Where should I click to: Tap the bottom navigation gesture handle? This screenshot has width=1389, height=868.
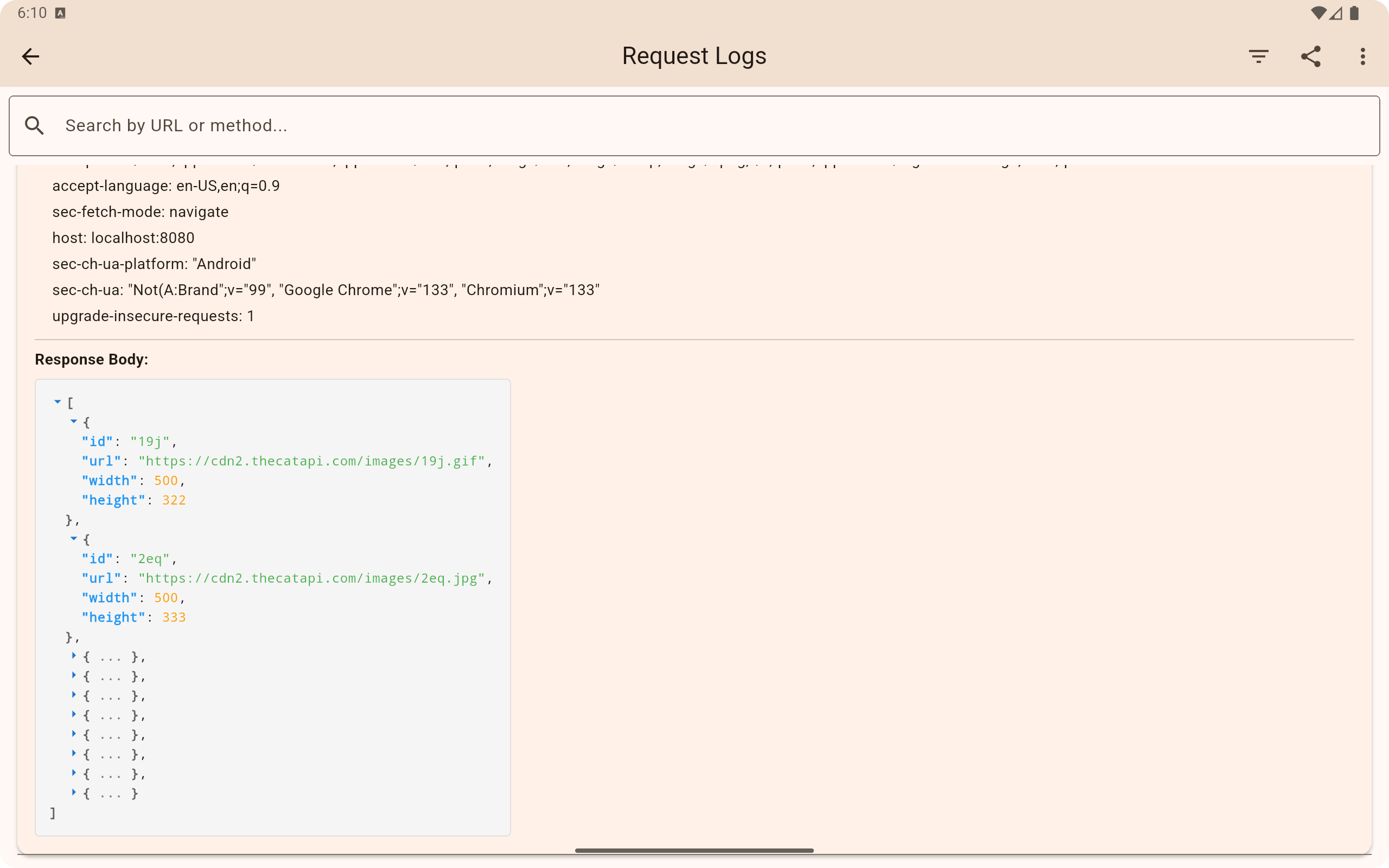(694, 850)
